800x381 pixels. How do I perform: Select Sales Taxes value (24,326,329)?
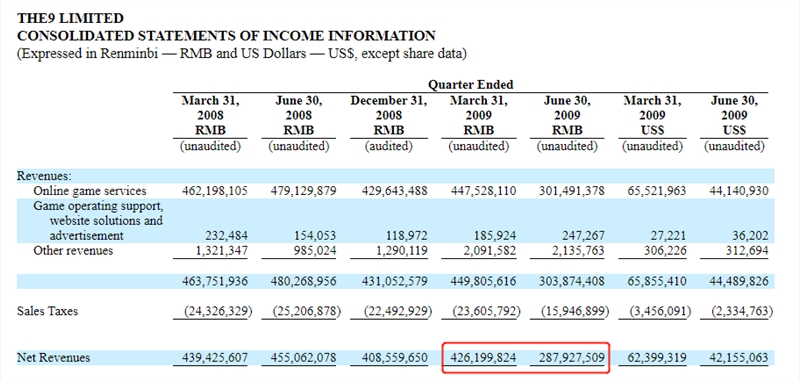click(211, 311)
